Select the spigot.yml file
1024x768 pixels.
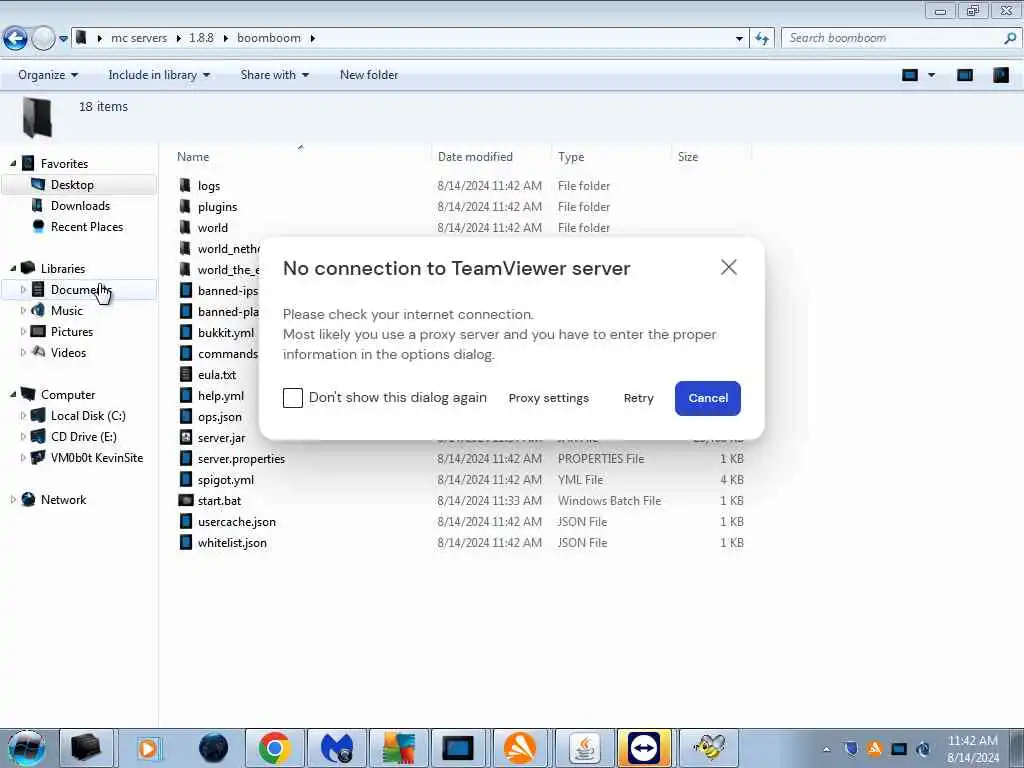click(226, 480)
